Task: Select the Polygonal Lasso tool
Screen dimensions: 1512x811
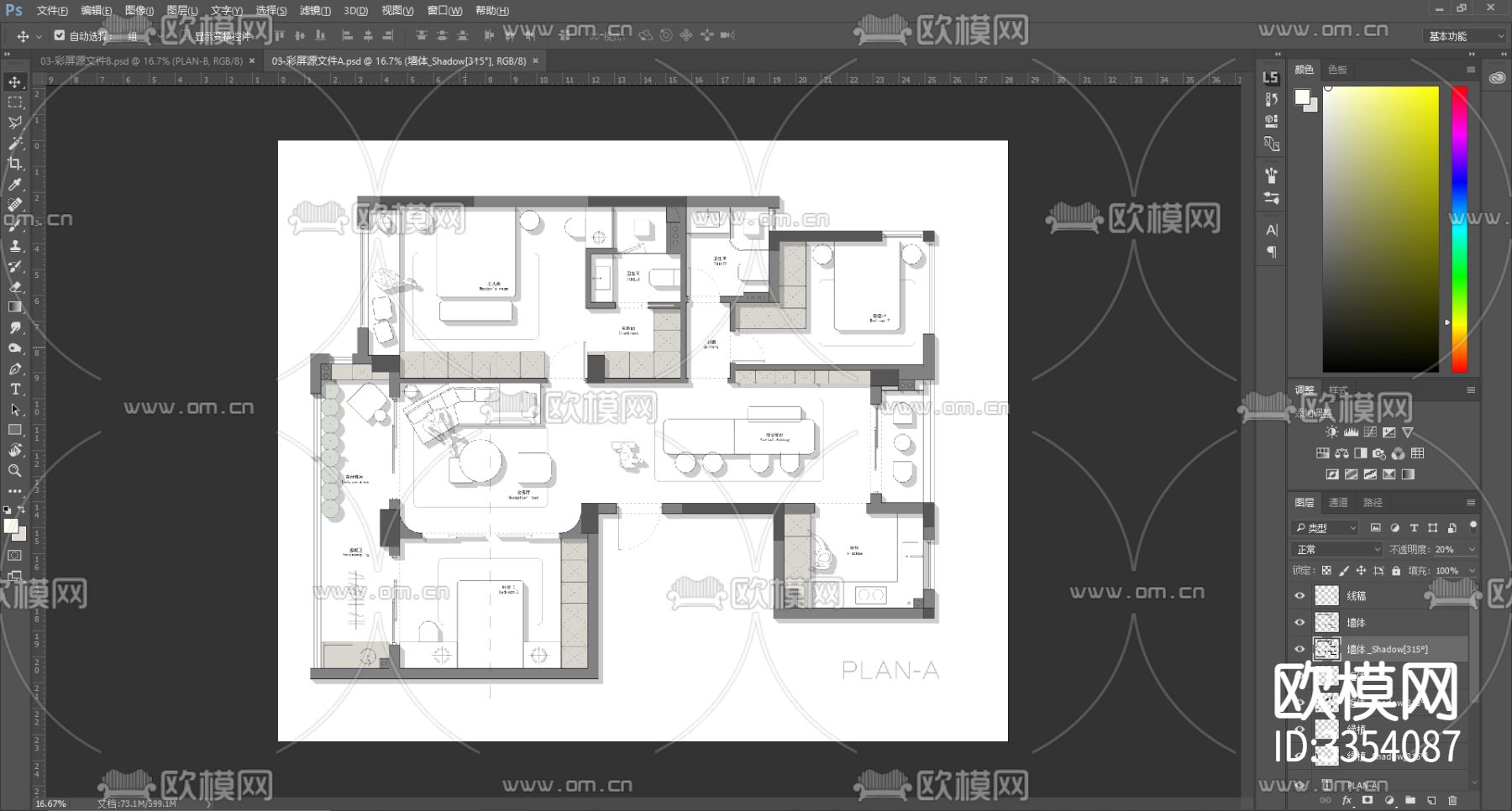Action: coord(15,123)
